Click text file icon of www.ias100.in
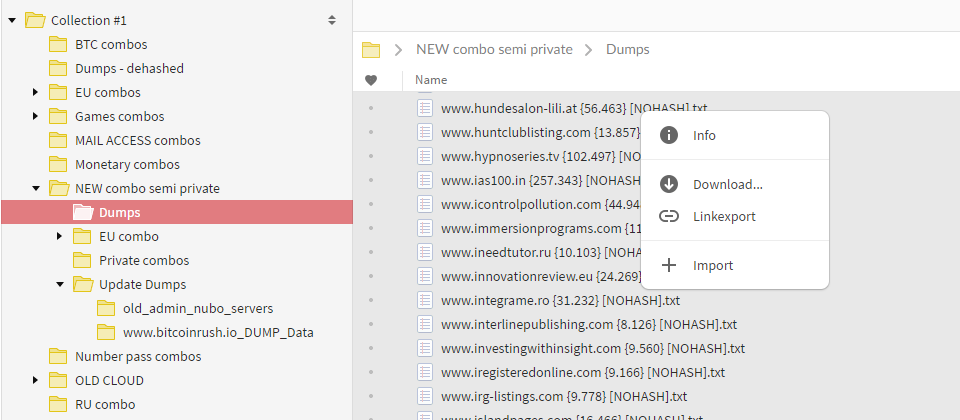Viewport: 960px width, 420px height. pos(425,180)
